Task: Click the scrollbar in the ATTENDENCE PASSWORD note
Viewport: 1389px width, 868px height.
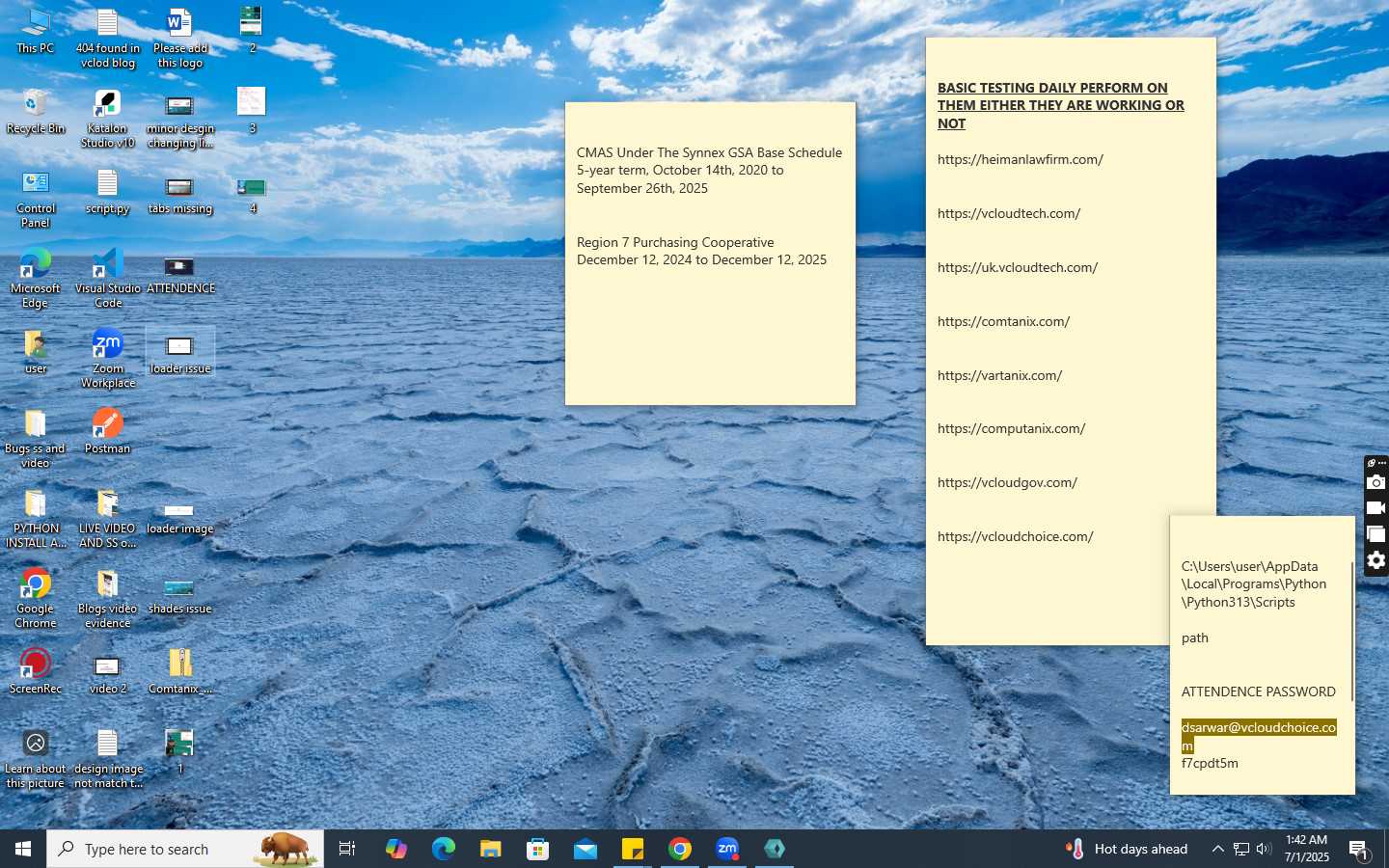Action: click(x=1352, y=632)
